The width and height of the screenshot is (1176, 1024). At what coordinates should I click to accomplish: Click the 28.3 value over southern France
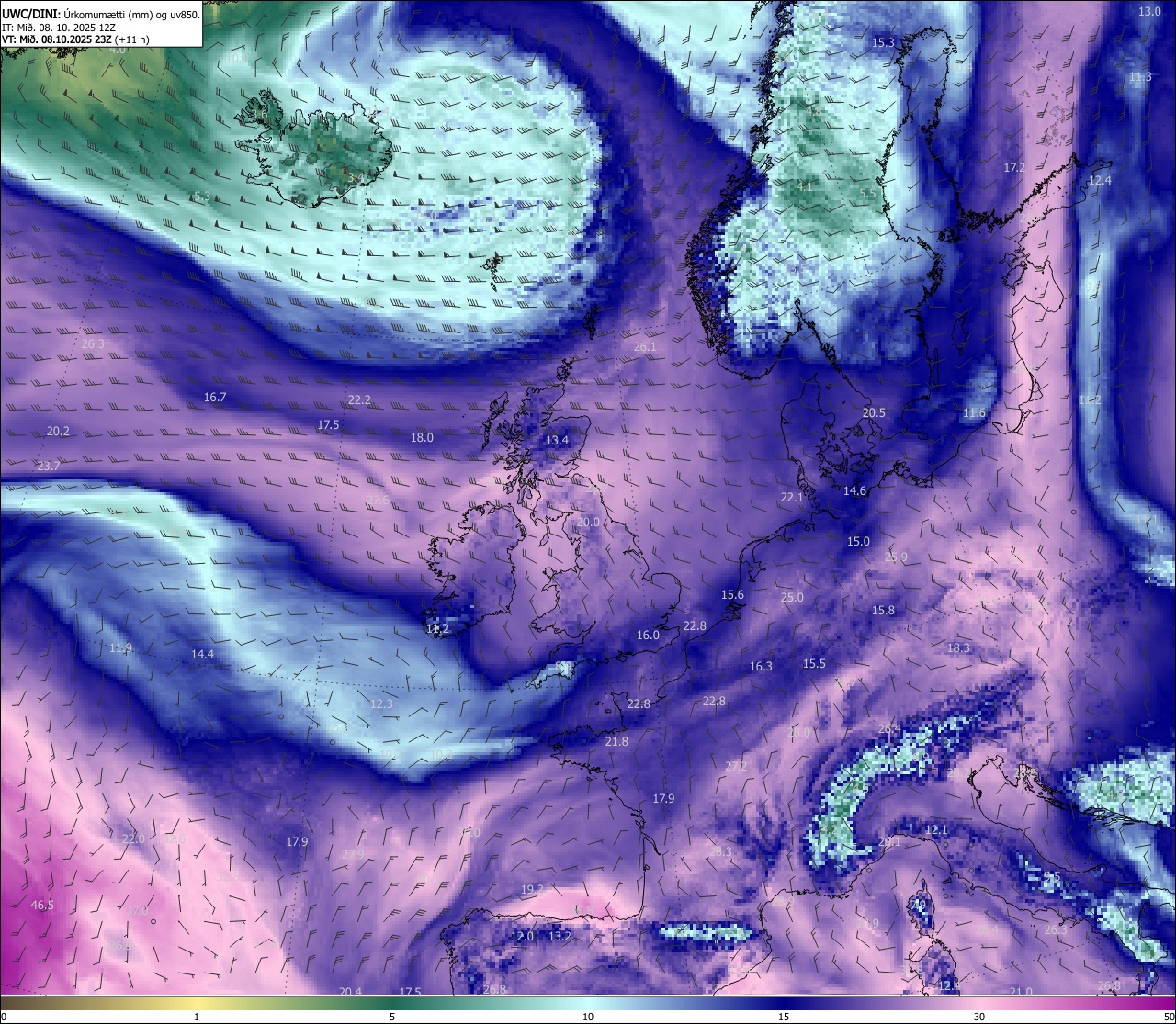pyautogui.click(x=720, y=852)
